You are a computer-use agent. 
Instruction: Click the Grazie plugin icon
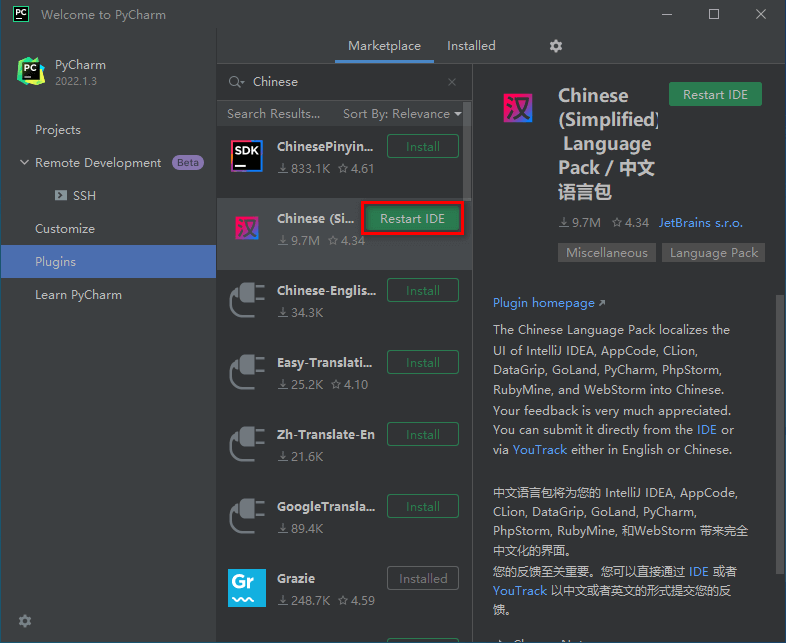(247, 588)
